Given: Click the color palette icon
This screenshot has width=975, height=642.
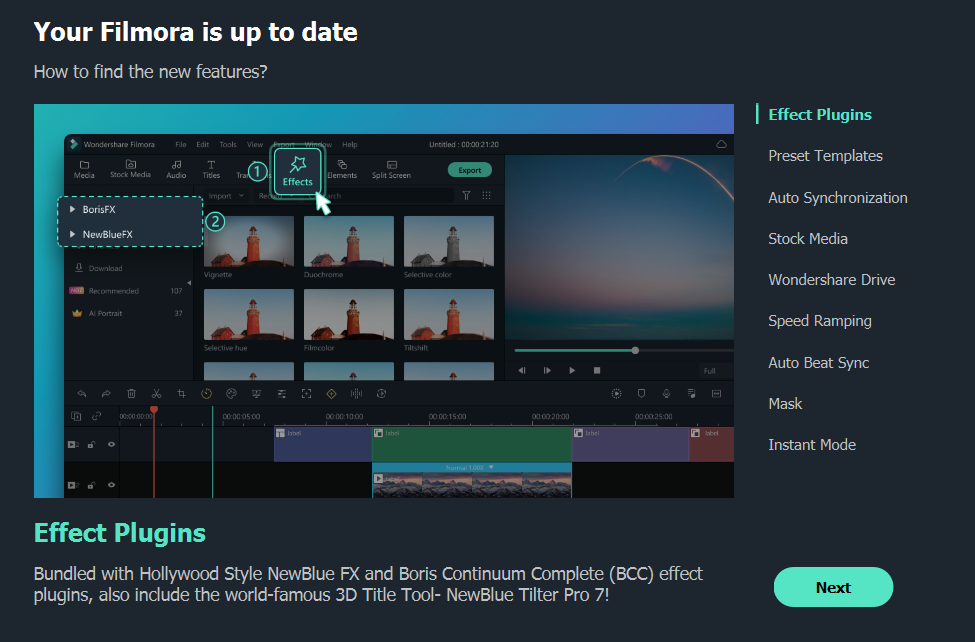Looking at the screenshot, I should [x=231, y=393].
